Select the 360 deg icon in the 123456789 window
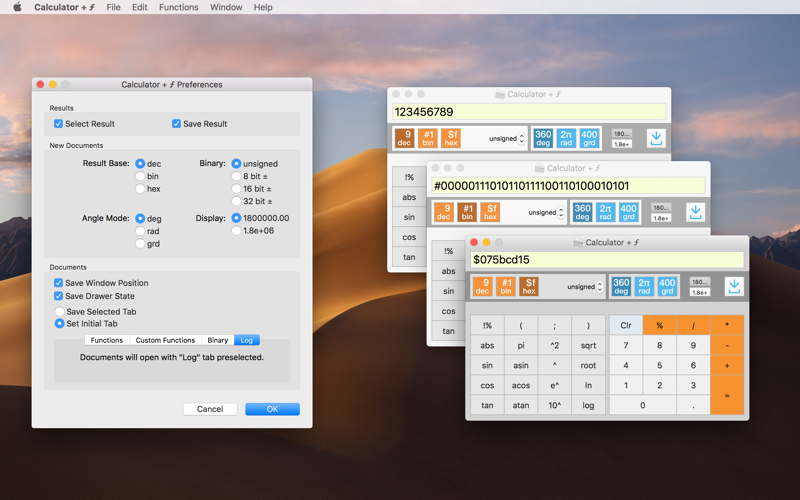Viewport: 800px width, 500px height. pos(543,138)
